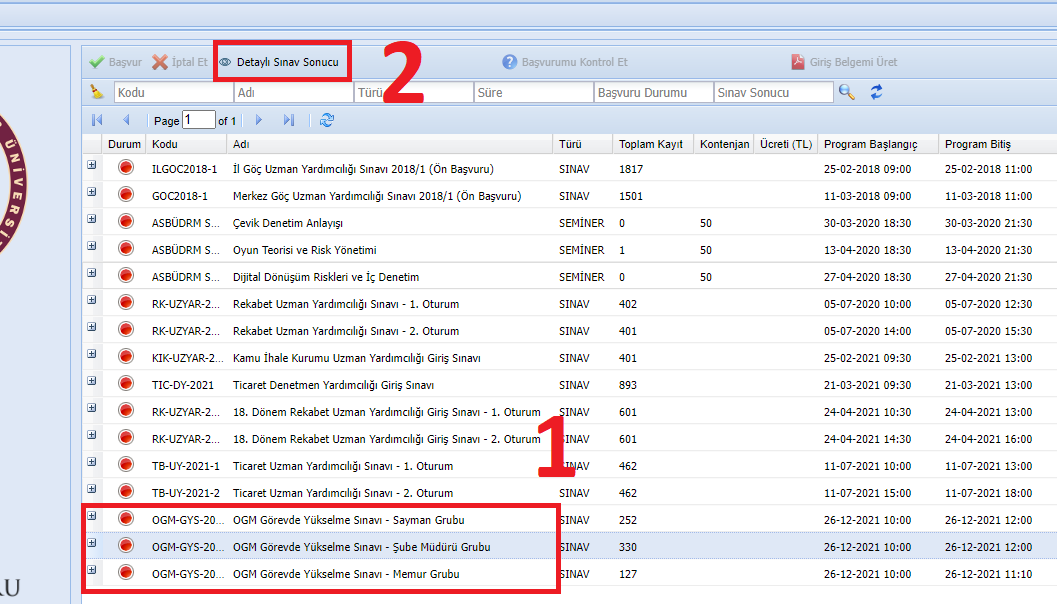Click red status icon for Çevik Denetim Anlayışı
Screen dimensions: 1057x604
(x=125, y=221)
